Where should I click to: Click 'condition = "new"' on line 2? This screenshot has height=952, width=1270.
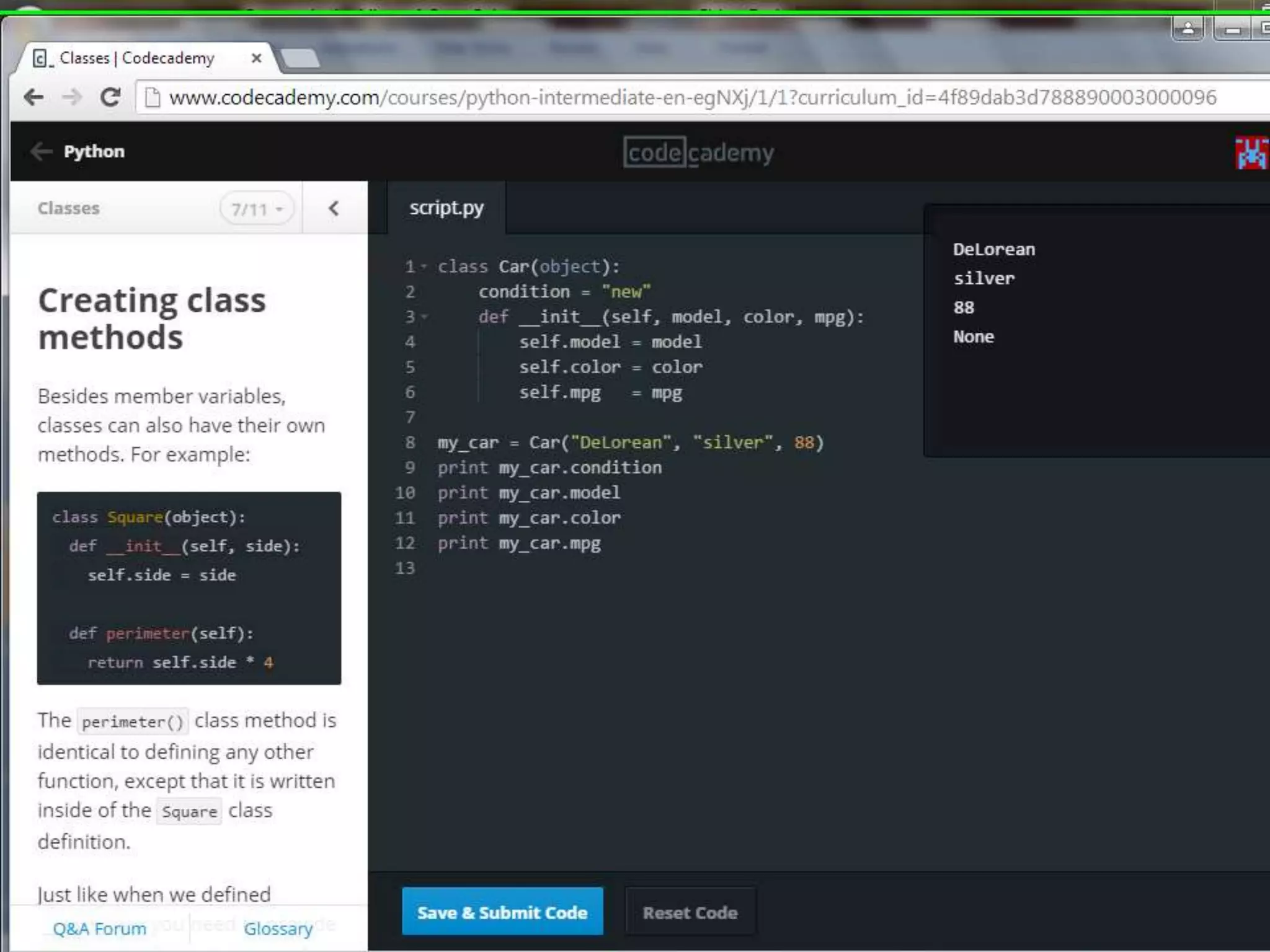(x=564, y=291)
